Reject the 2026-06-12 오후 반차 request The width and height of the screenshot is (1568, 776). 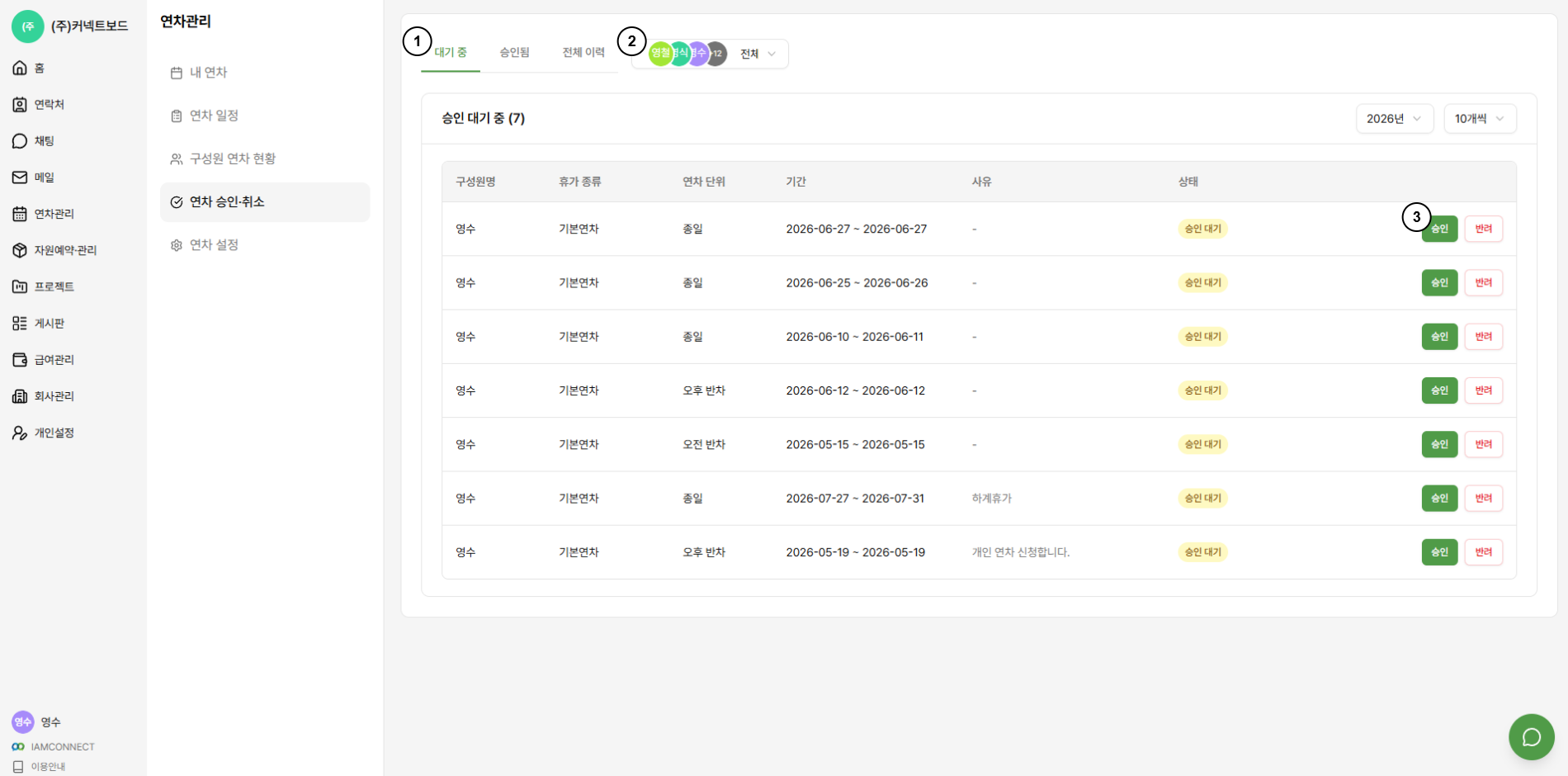point(1483,390)
